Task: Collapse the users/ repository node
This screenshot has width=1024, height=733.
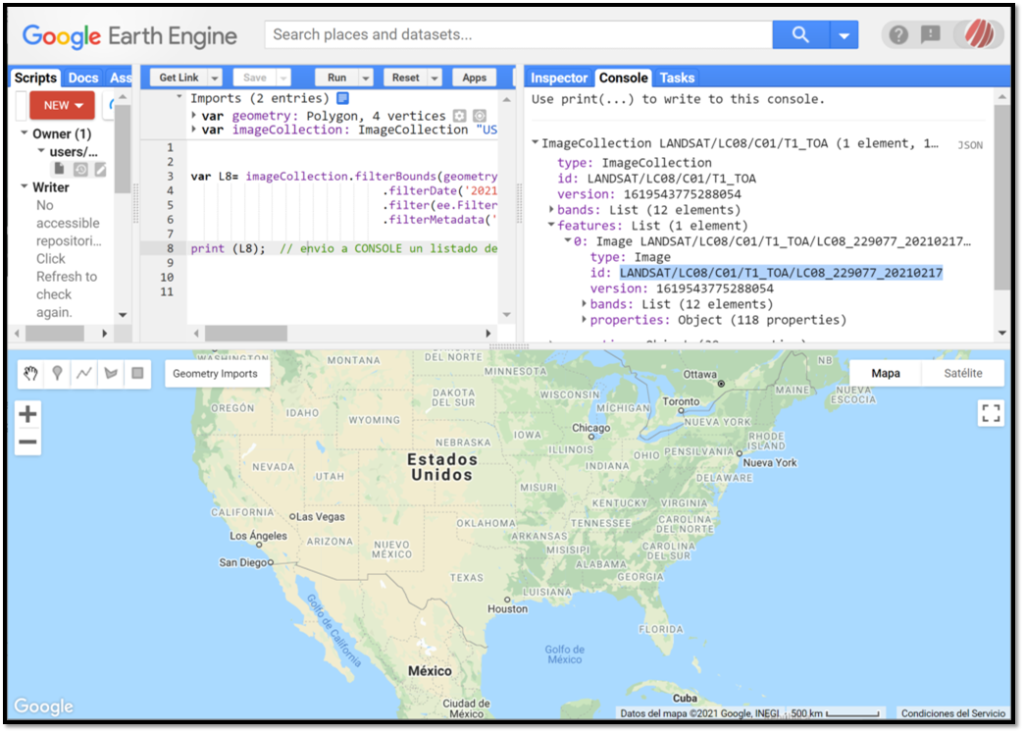Action: tap(41, 151)
